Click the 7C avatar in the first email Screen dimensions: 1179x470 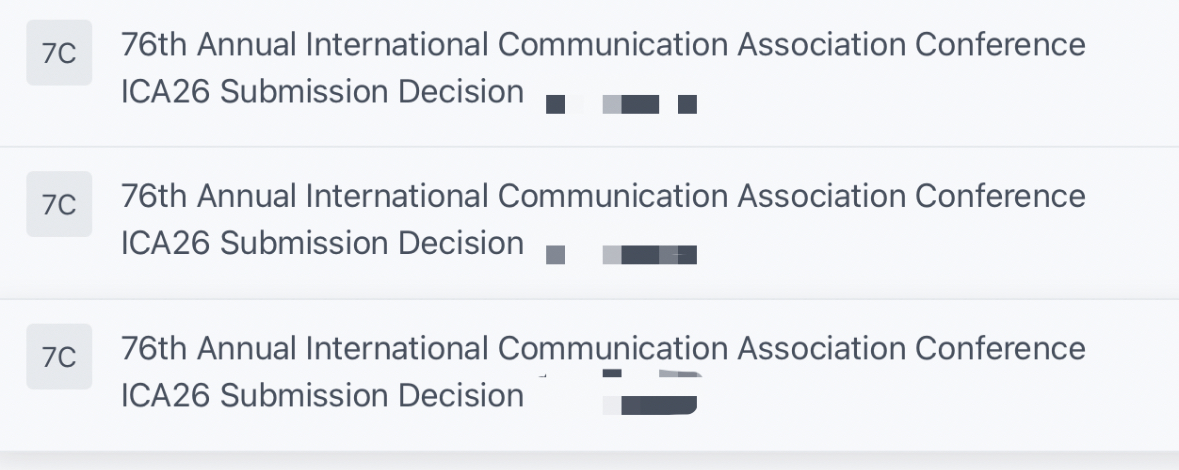point(59,53)
